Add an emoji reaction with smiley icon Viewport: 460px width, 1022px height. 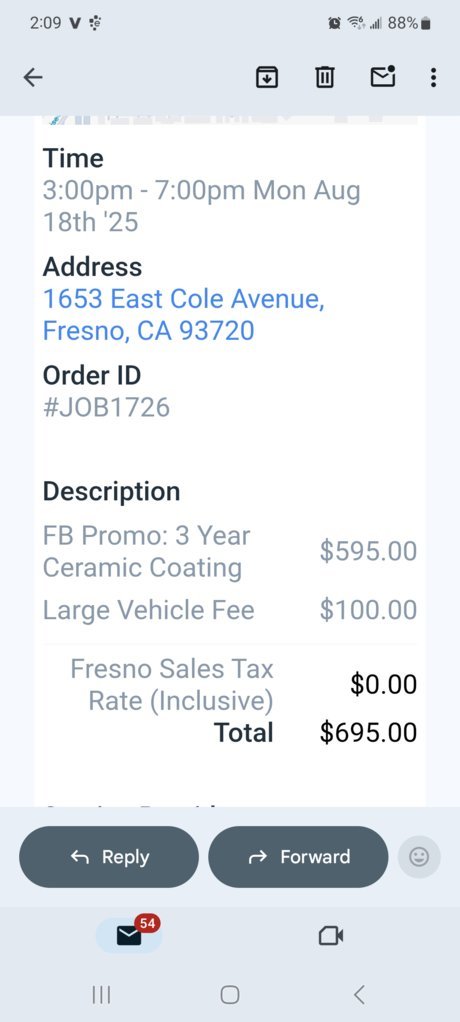[419, 856]
